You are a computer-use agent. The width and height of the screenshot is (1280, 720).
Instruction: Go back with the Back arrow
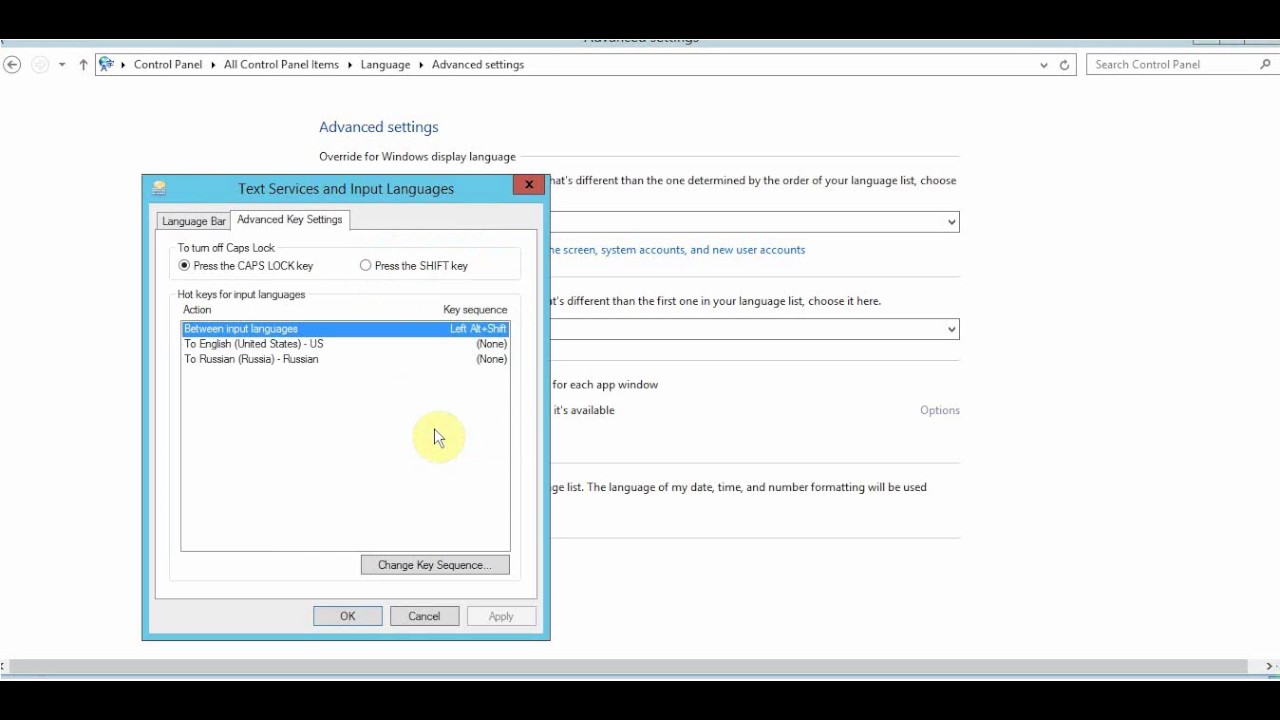click(12, 65)
